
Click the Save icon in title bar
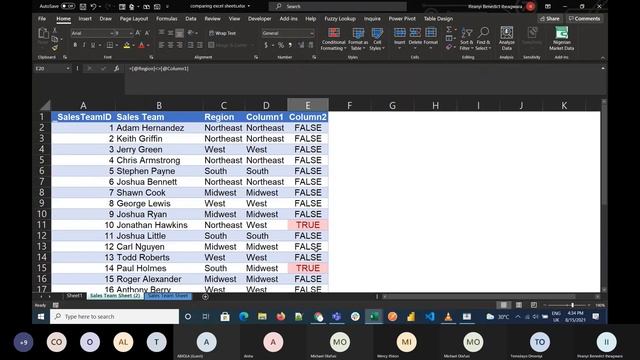pos(83,7)
